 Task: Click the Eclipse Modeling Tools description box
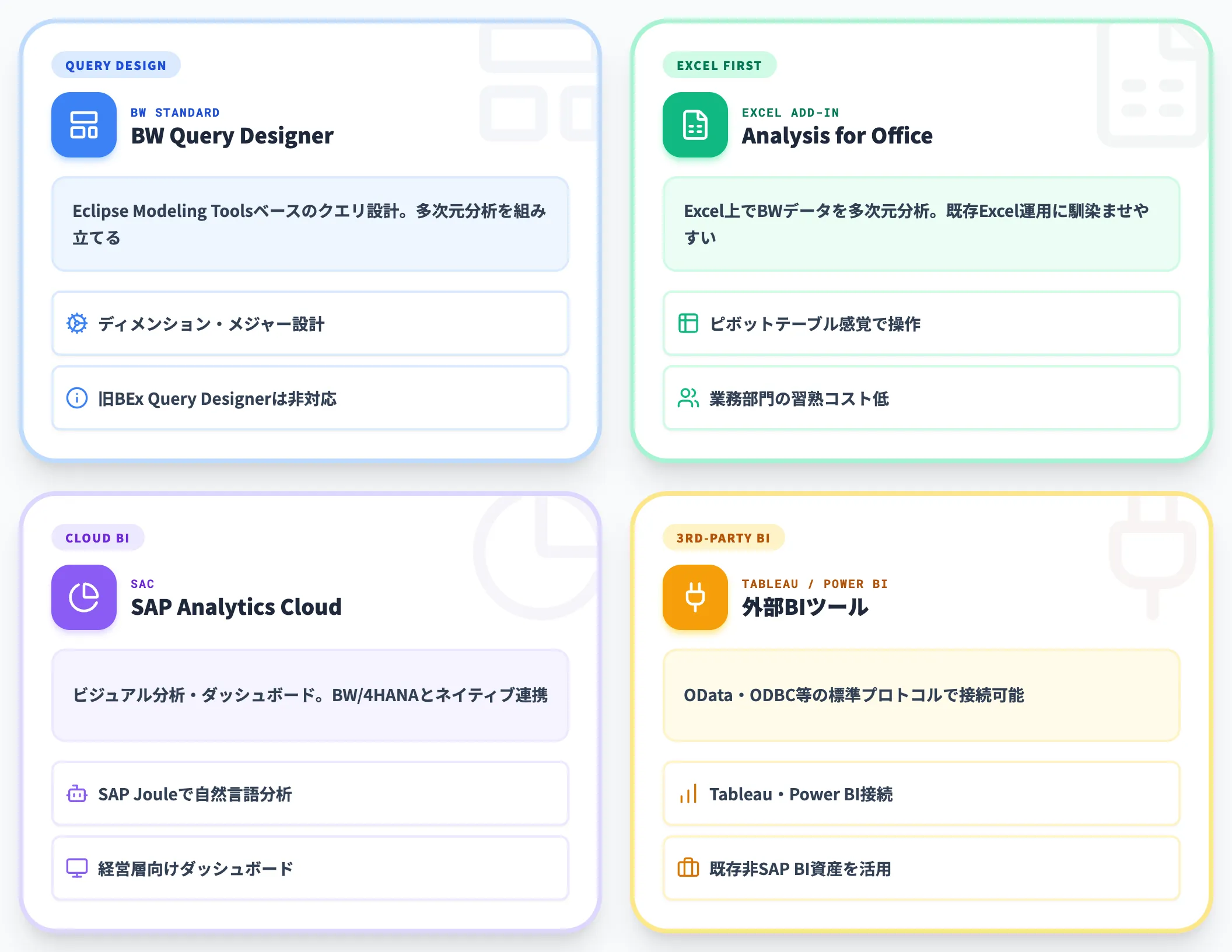[310, 224]
